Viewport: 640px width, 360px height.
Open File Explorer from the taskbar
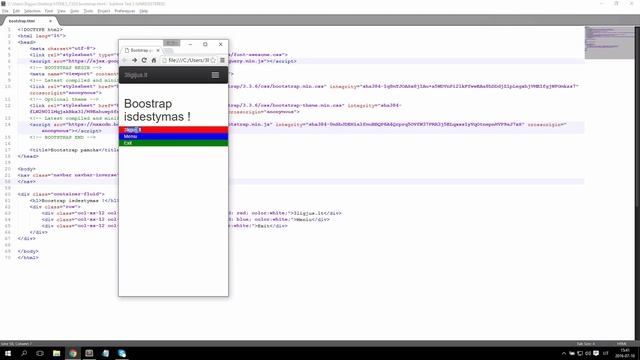pos(56,353)
